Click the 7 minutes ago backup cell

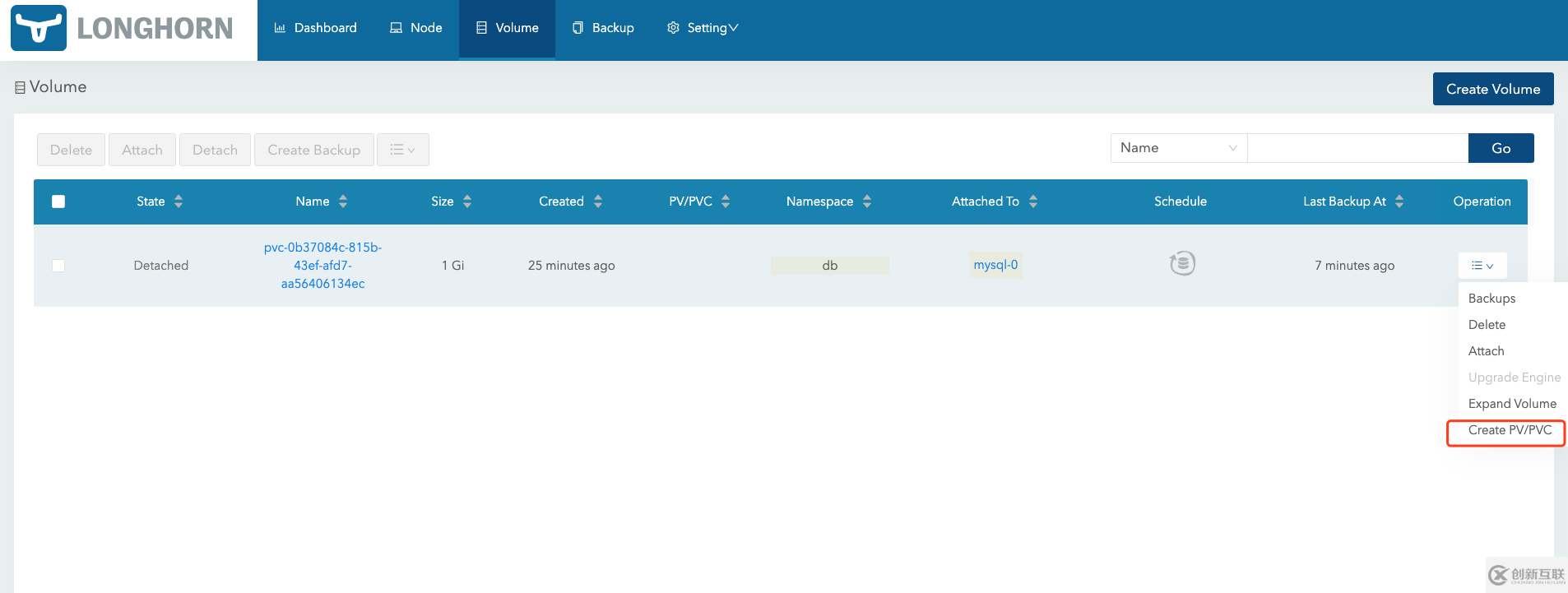coord(1355,266)
